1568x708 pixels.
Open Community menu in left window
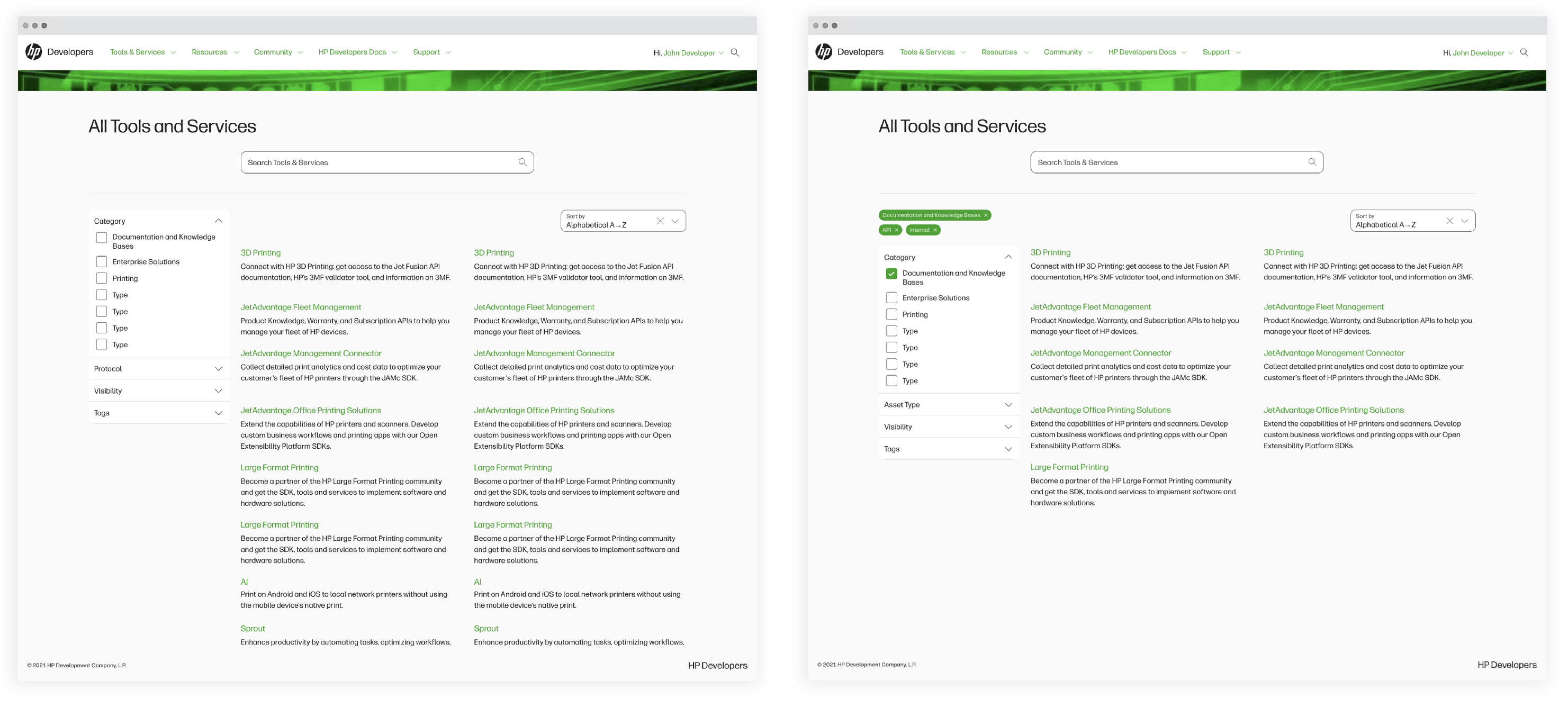(278, 52)
